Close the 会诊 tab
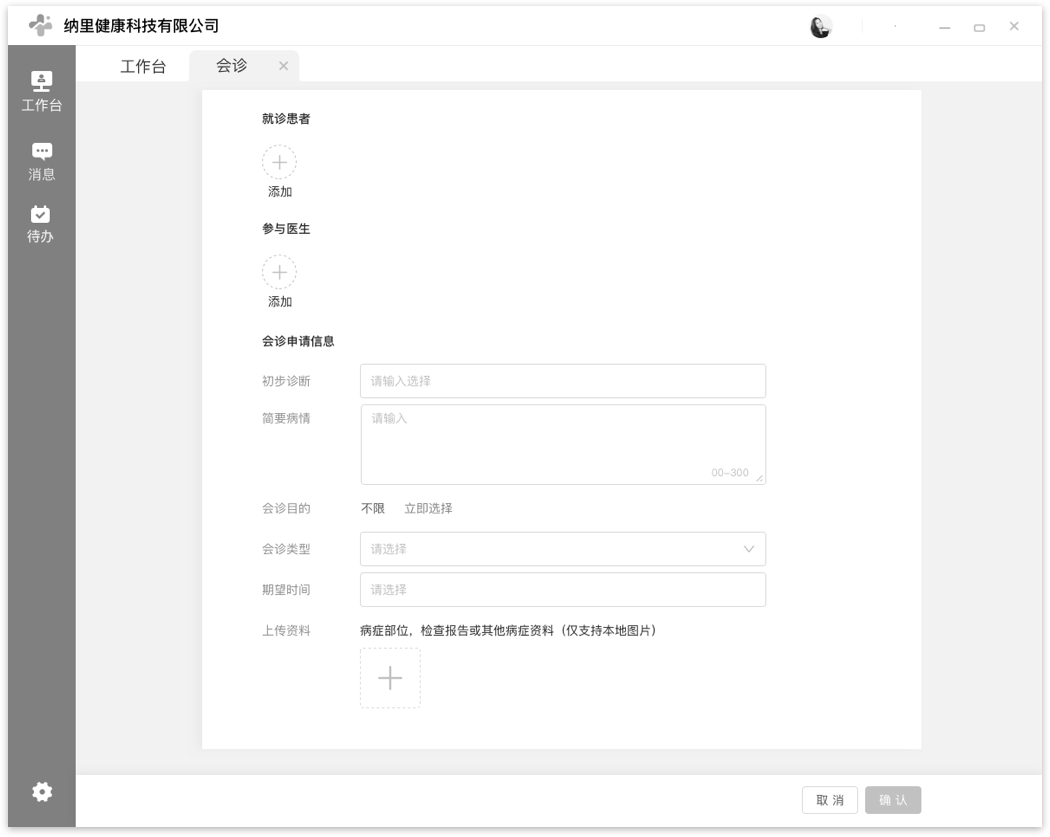Viewport: 1050px width, 837px height. click(x=283, y=66)
